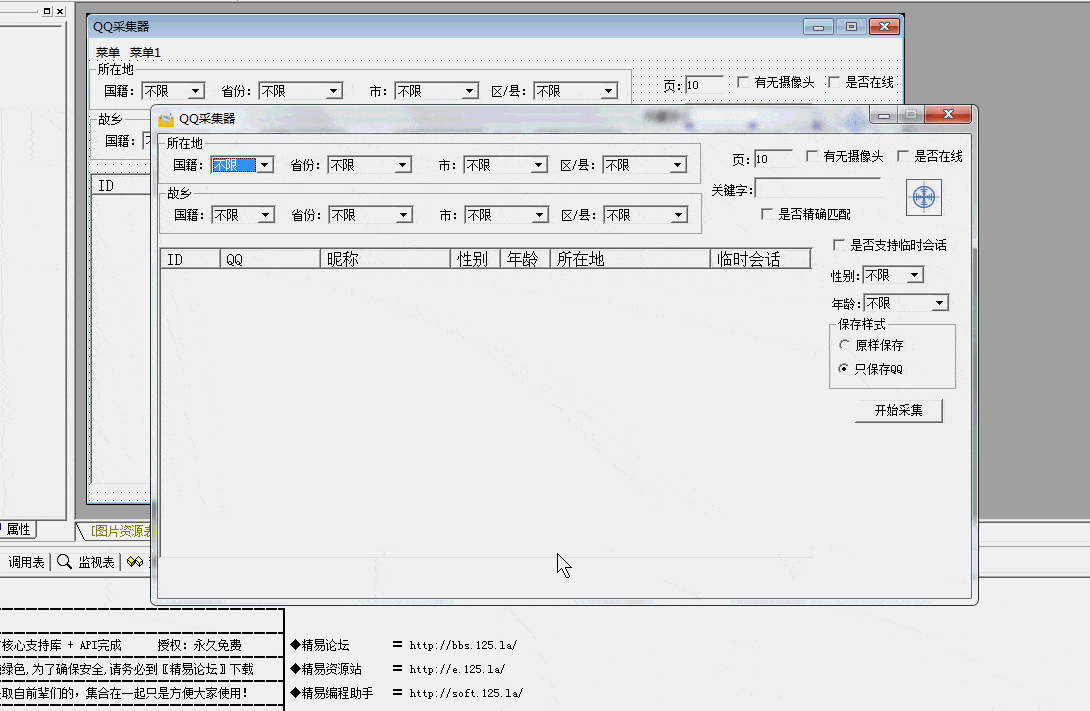
Task: Open the 故乡 国籍 dropdown in the front window
Action: pyautogui.click(x=266, y=215)
